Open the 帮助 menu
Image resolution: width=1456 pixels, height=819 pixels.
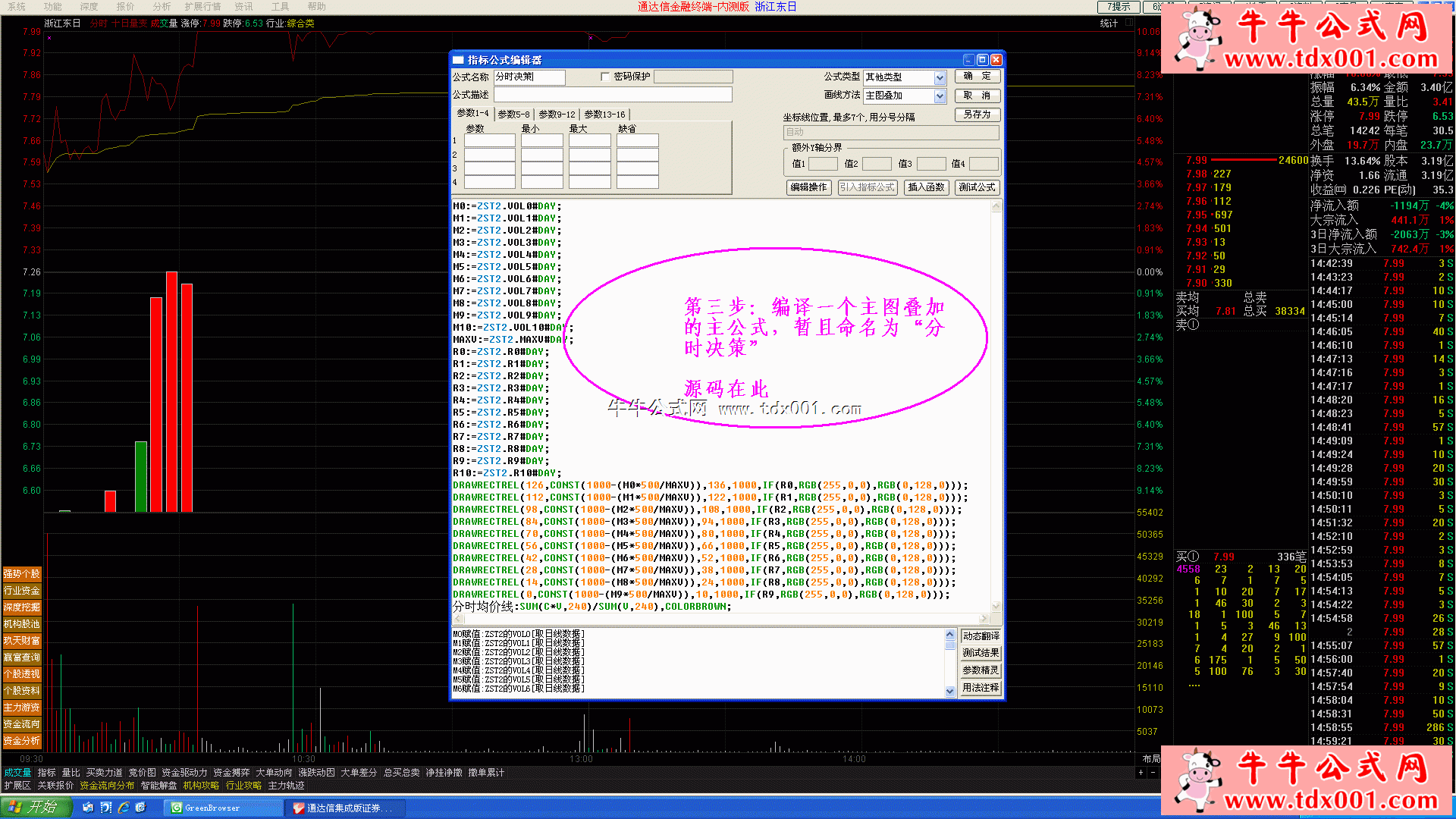[316, 7]
